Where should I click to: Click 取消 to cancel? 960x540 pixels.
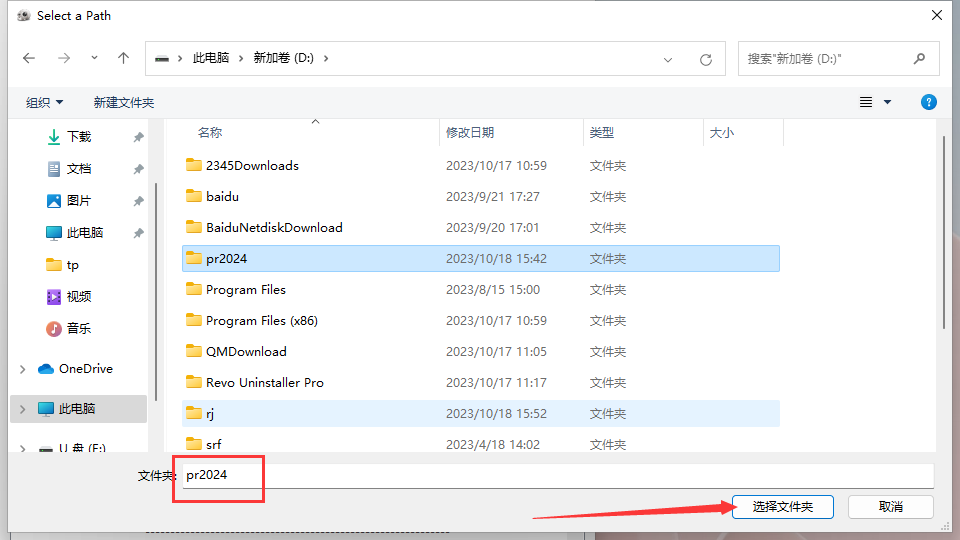[x=891, y=507]
